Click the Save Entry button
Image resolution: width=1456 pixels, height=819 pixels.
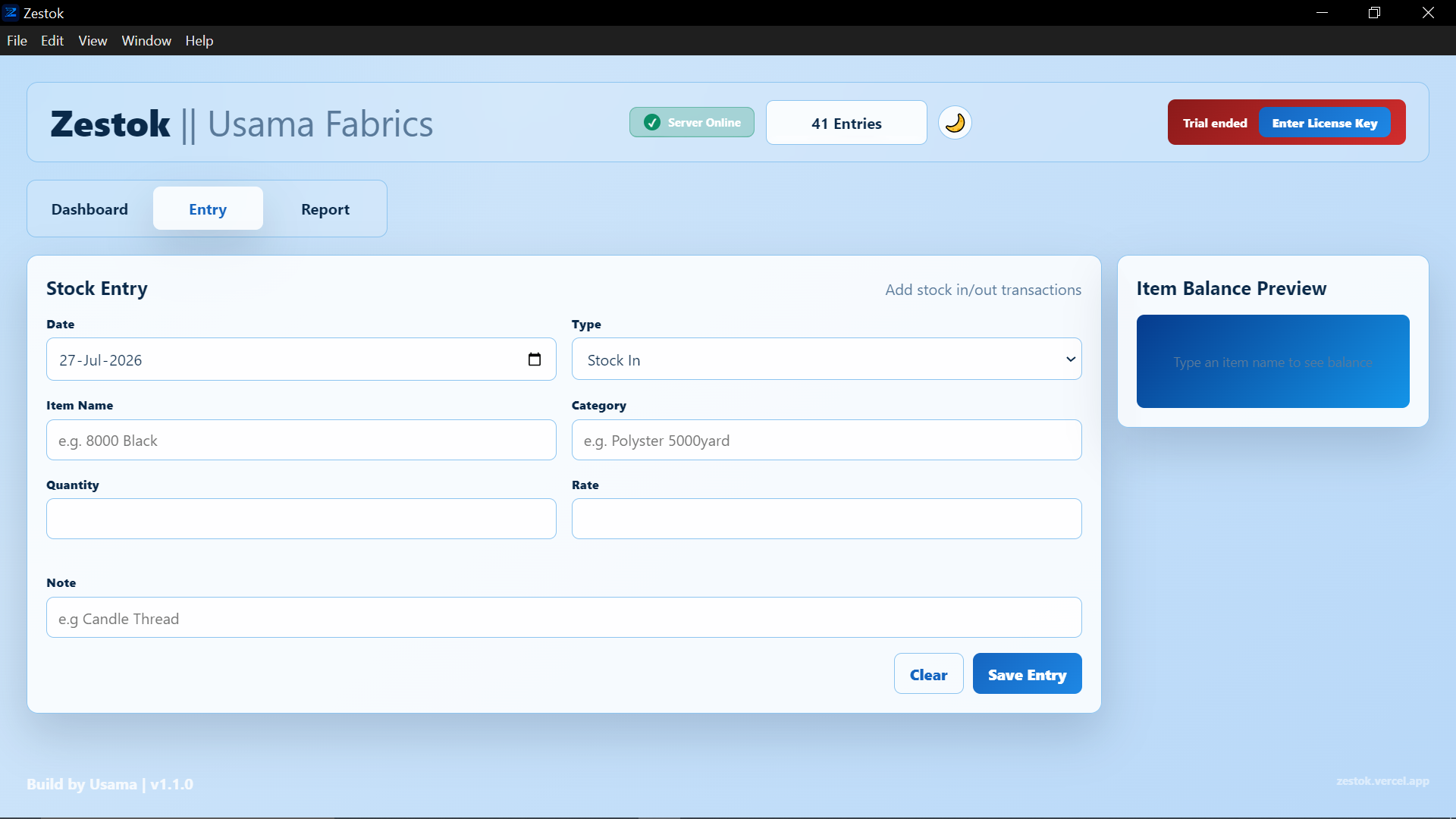[1028, 674]
